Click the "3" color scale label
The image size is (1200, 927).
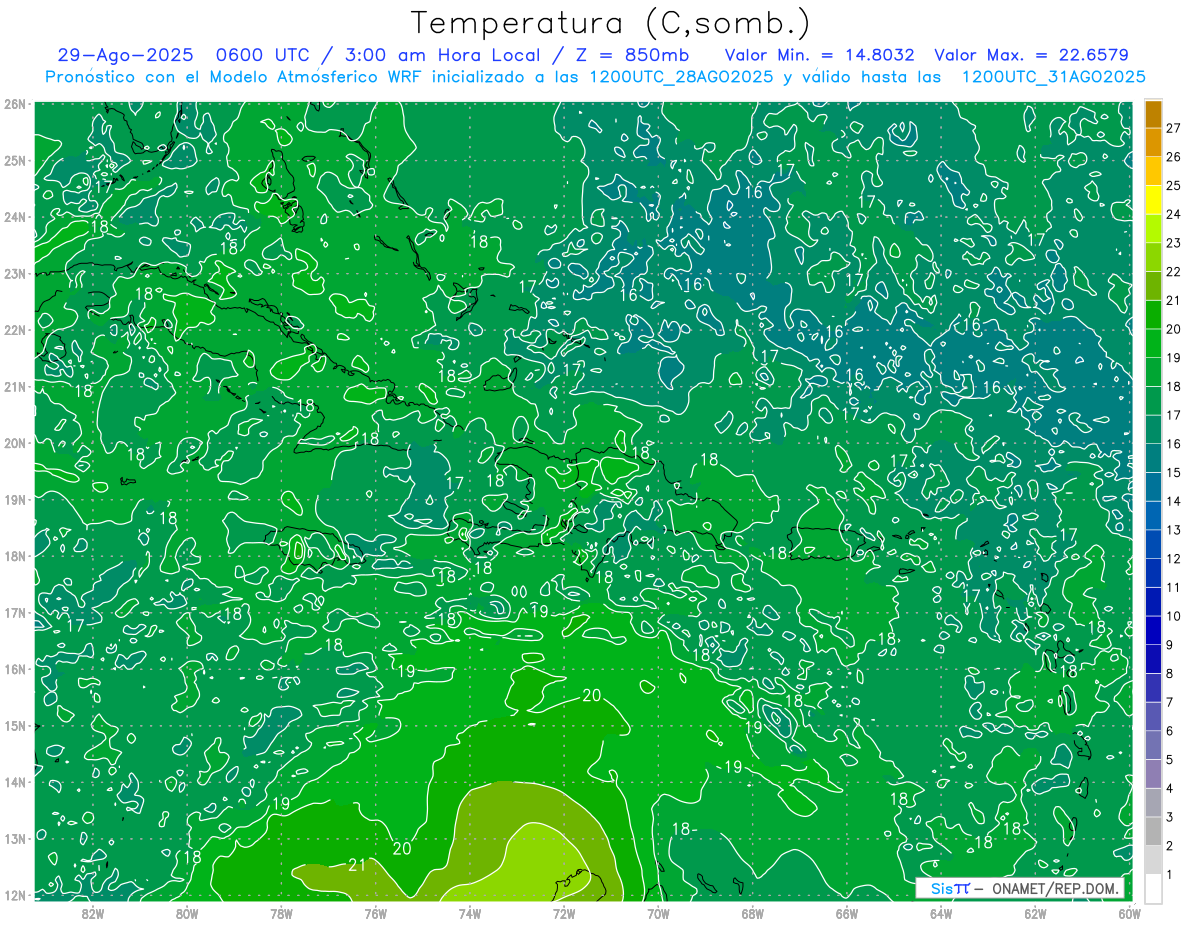click(x=1170, y=817)
